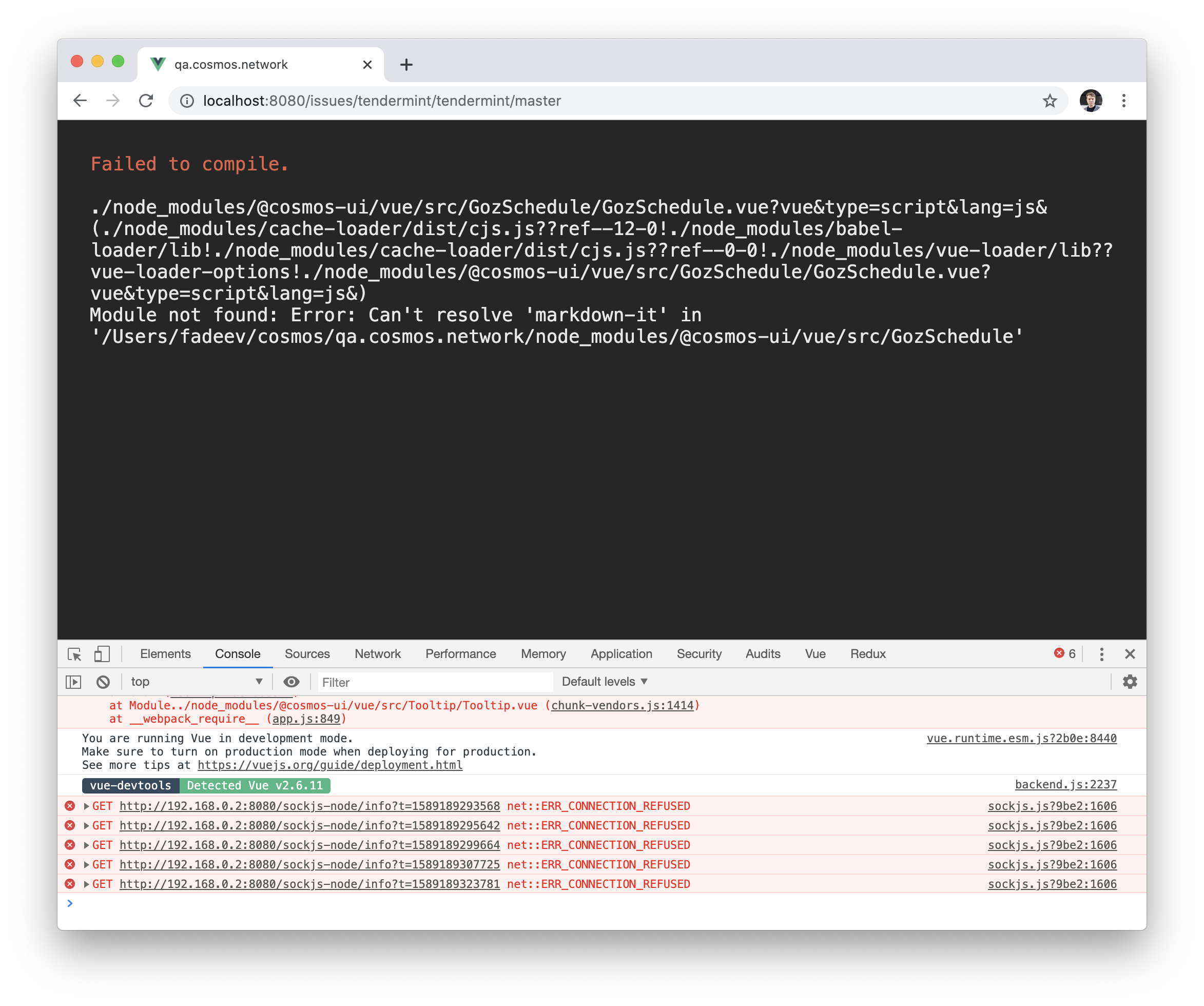
Task: Click the red error count badge
Action: tap(1065, 654)
